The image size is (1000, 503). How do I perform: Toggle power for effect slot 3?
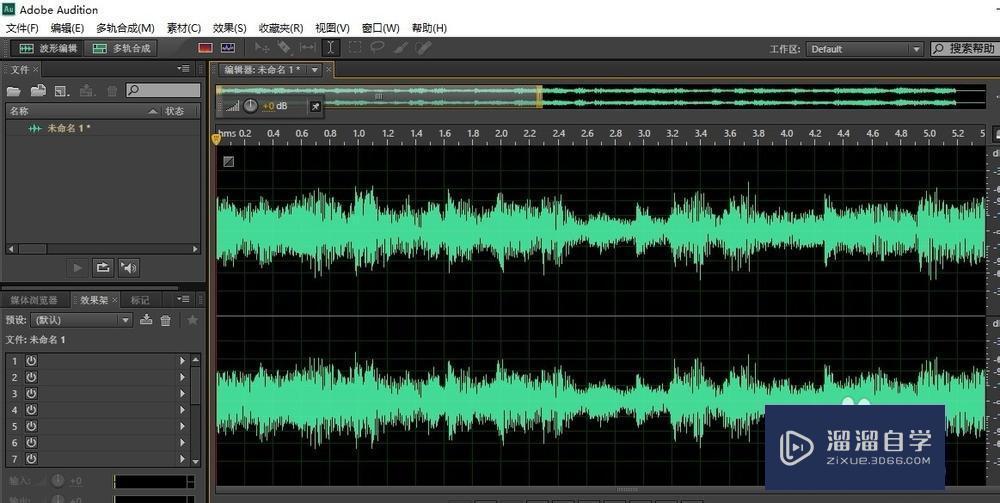pos(31,393)
